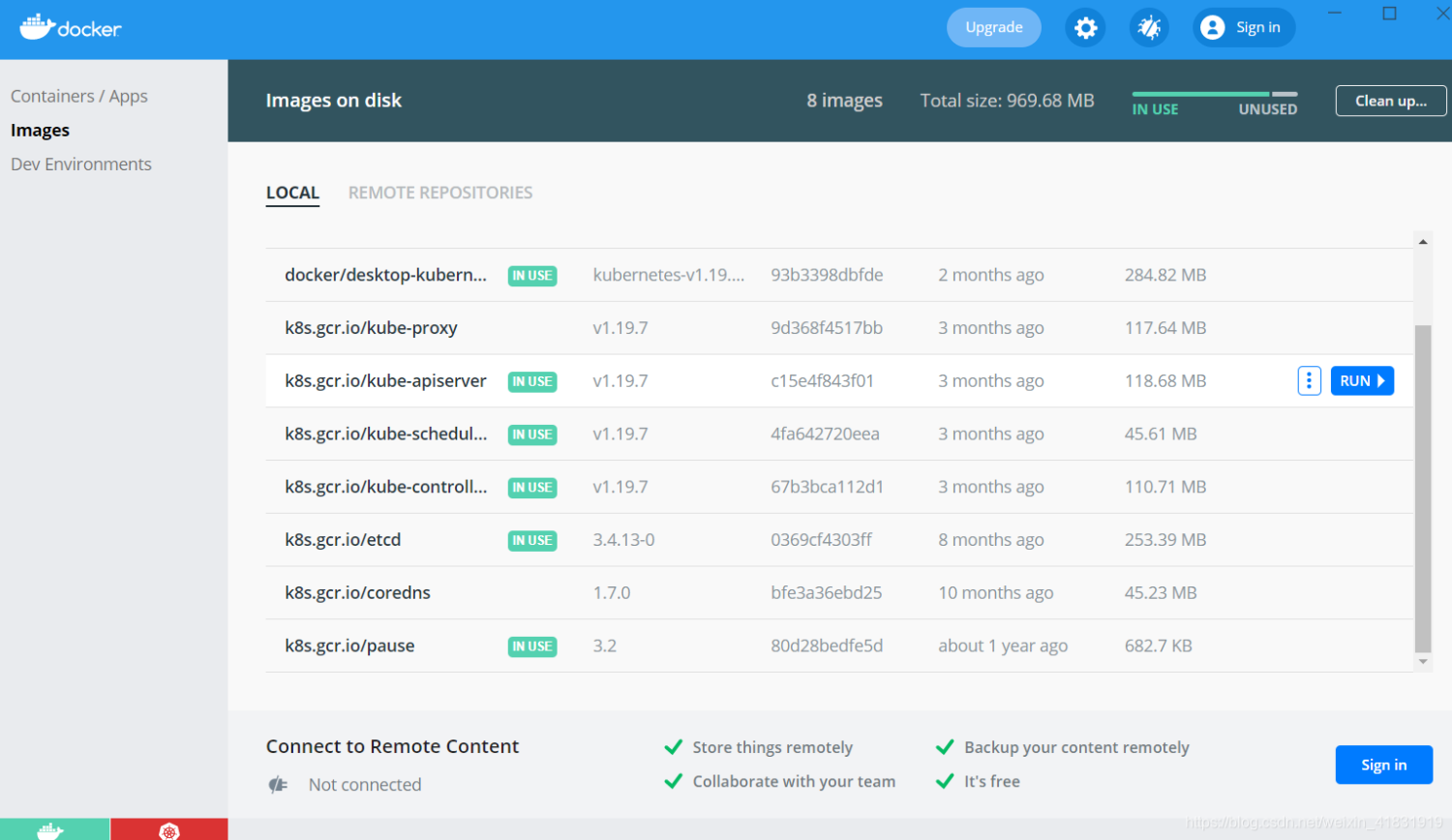Select the k8s.gcr.io/kube-proxy image
The width and height of the screenshot is (1452, 840).
point(371,328)
